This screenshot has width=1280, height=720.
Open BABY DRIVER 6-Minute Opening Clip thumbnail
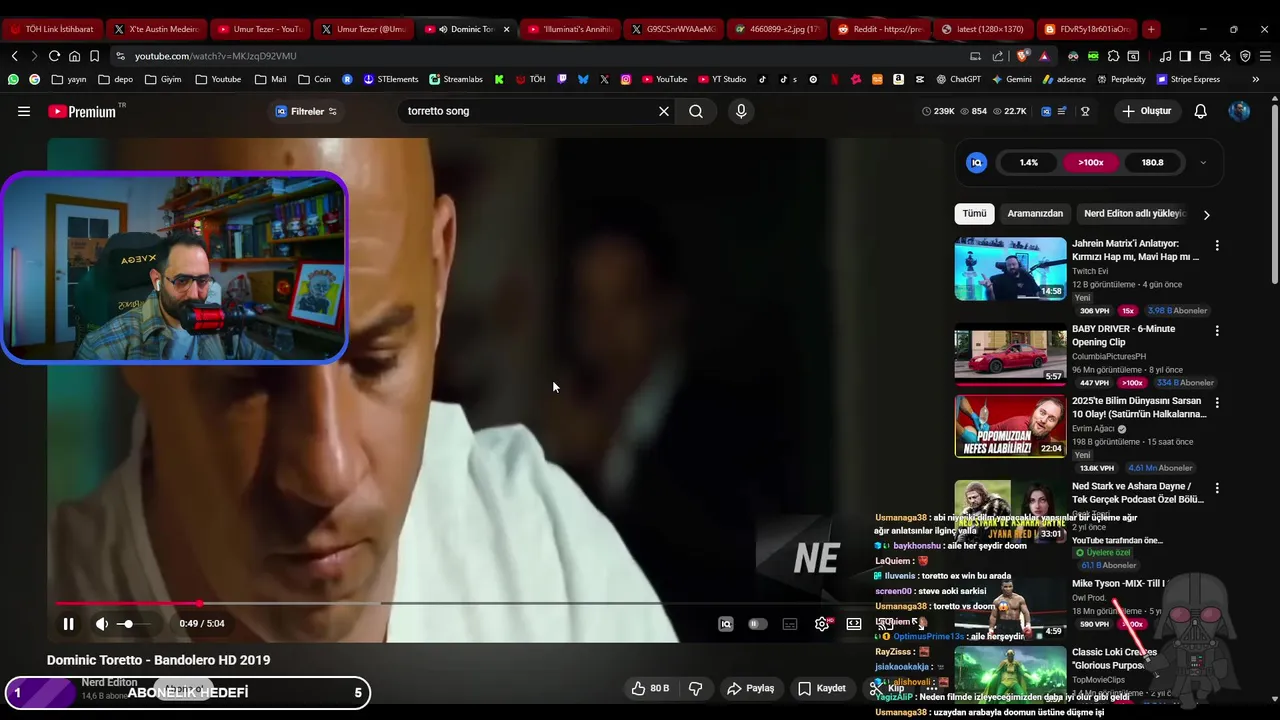pyautogui.click(x=1010, y=354)
